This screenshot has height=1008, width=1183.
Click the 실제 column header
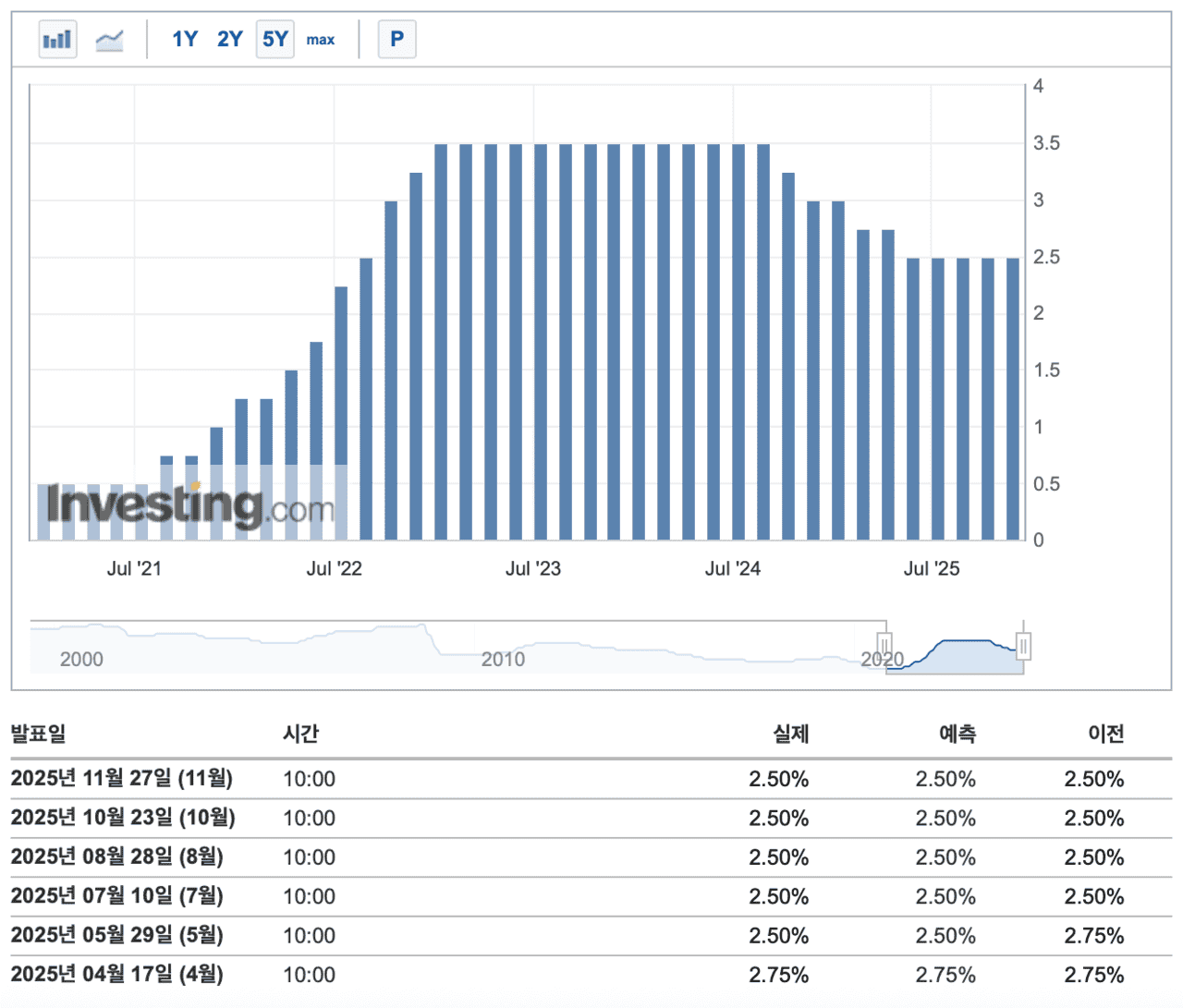[x=790, y=734]
